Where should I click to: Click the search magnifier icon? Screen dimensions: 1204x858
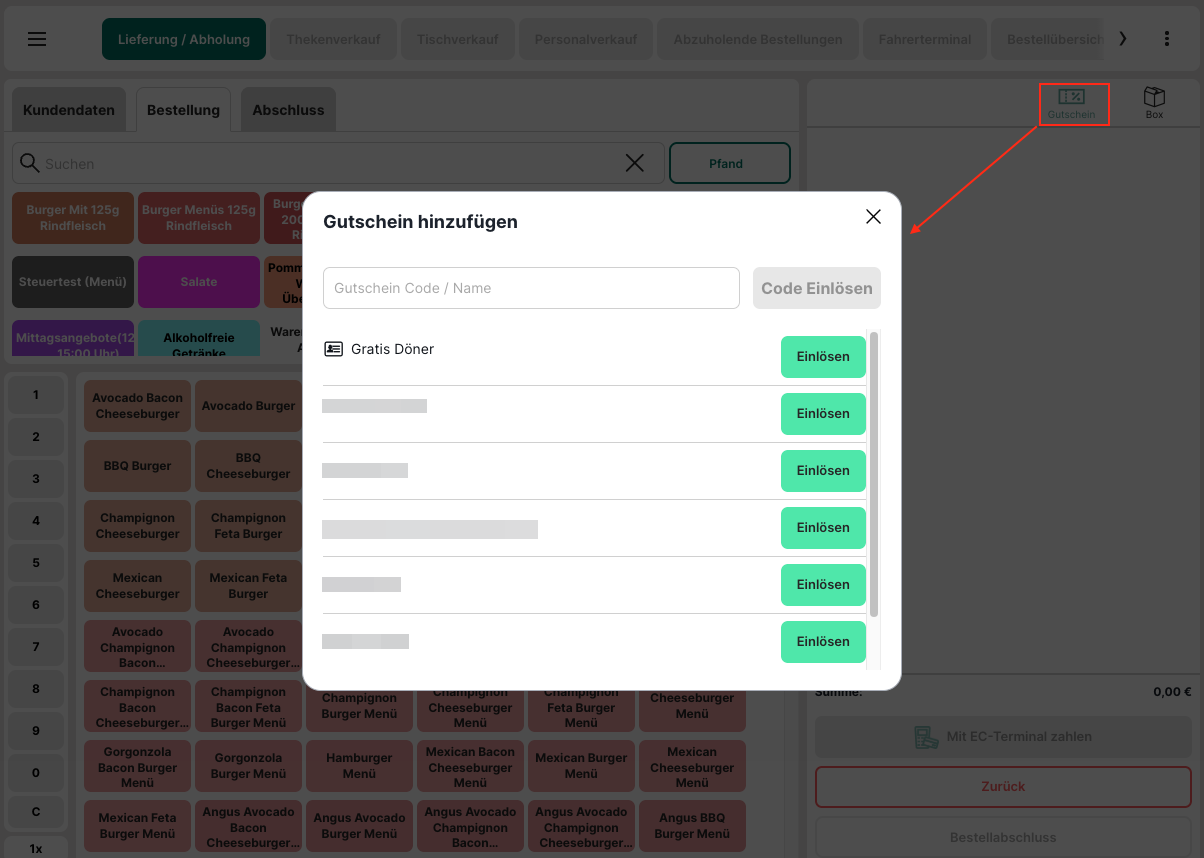(30, 163)
